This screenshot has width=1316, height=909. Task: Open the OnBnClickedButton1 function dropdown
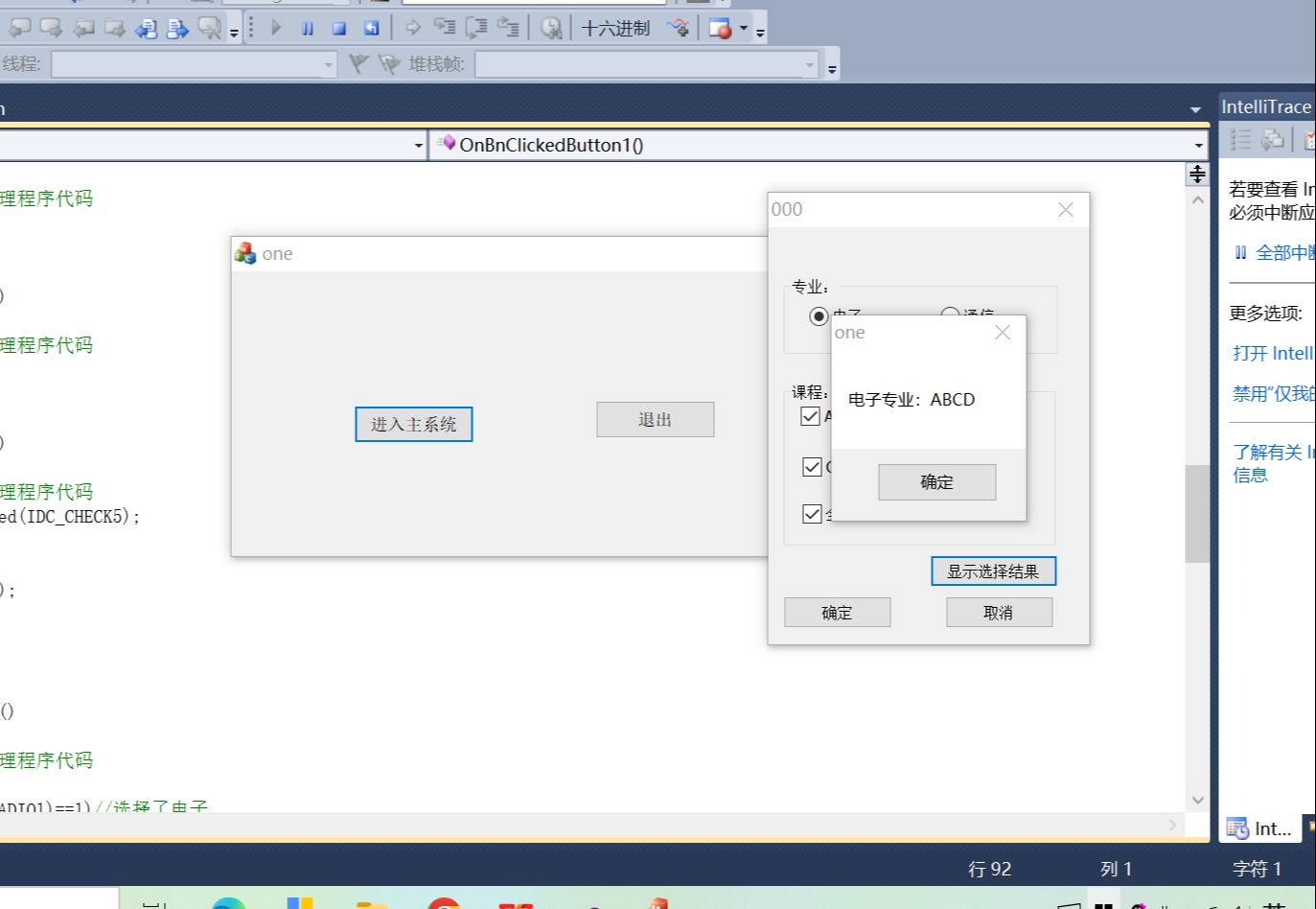(1197, 145)
